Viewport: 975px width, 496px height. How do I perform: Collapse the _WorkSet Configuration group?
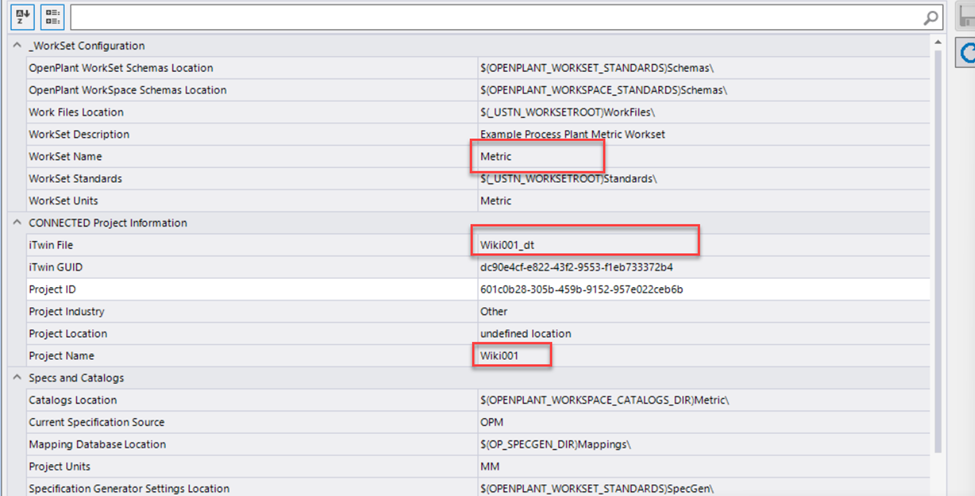(17, 45)
